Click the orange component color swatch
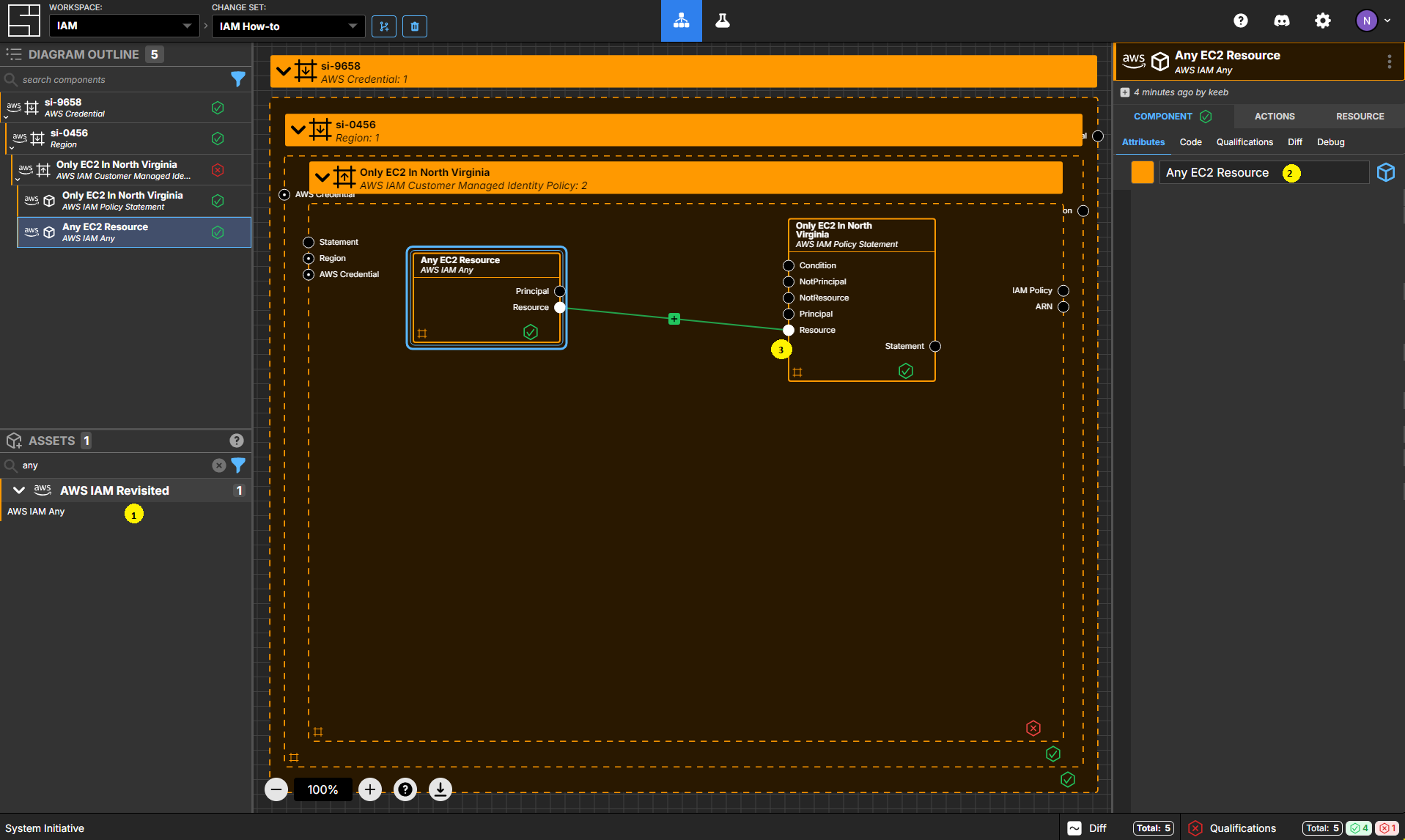Screen dimensions: 1405x840 (x=1143, y=172)
